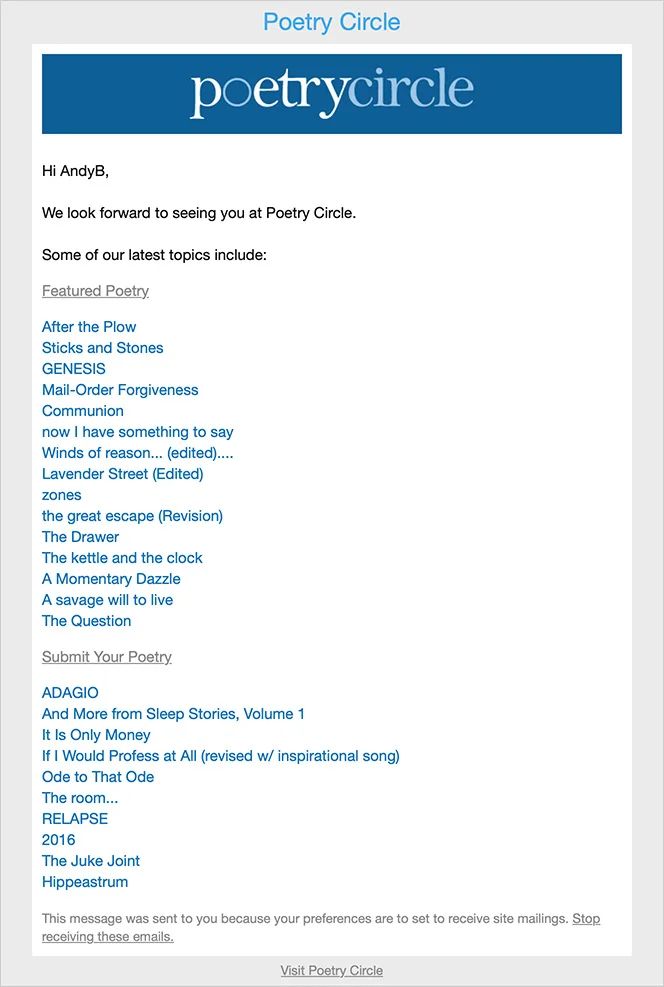
Task: Open Mail-Order Forgiveness topic
Action: [x=120, y=390]
